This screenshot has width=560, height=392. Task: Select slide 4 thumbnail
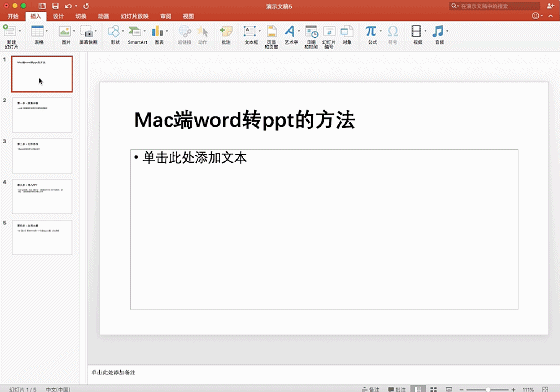click(x=42, y=197)
